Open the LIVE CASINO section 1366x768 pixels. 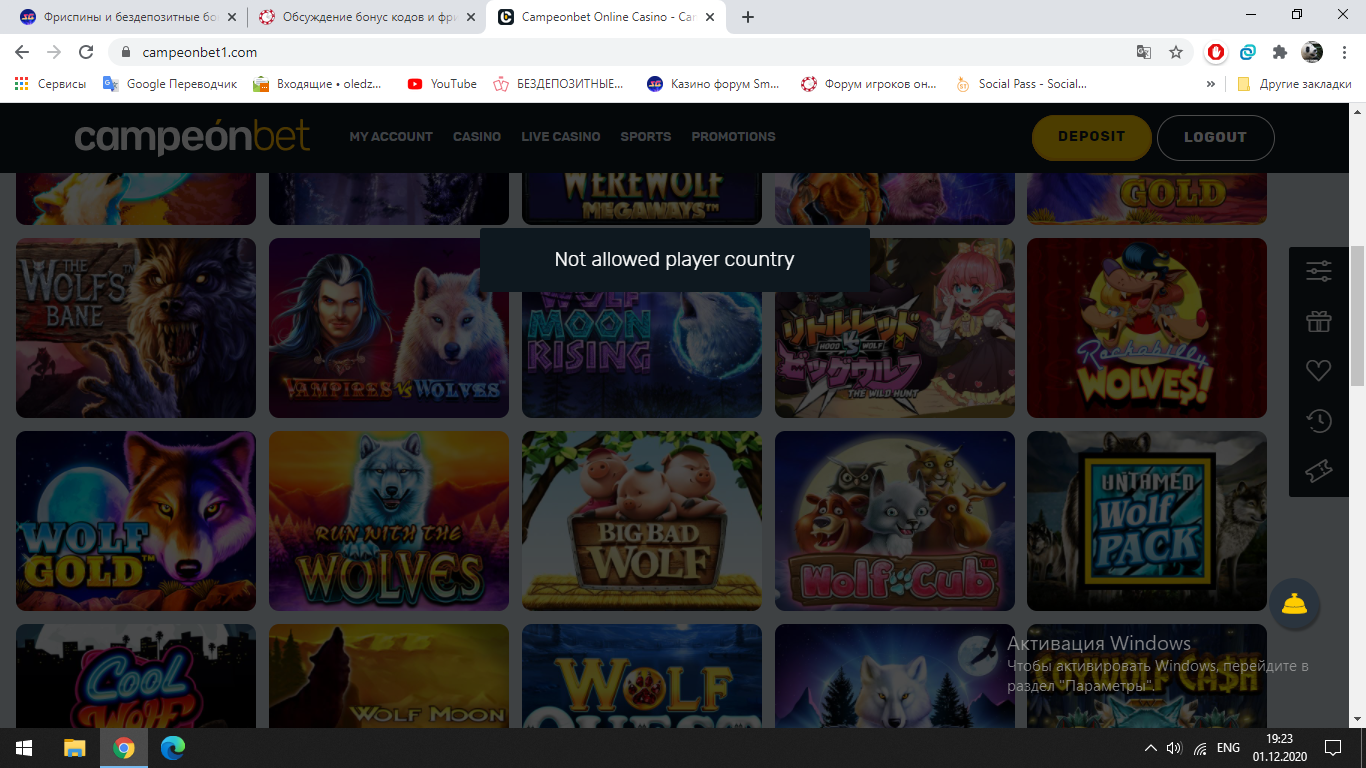point(561,137)
